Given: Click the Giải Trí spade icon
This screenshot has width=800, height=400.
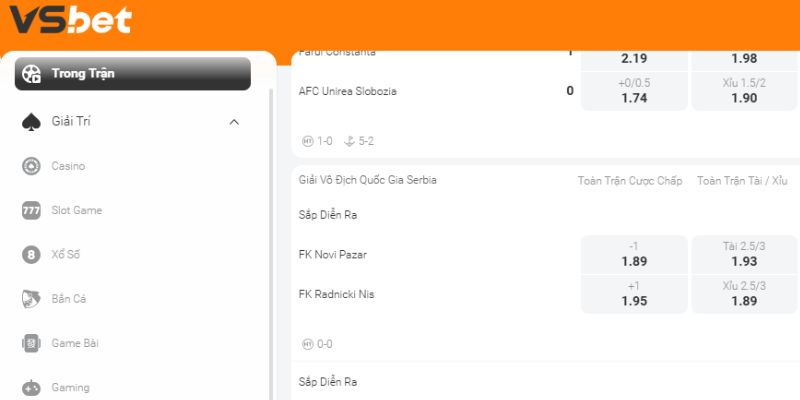Looking at the screenshot, I should (31, 122).
